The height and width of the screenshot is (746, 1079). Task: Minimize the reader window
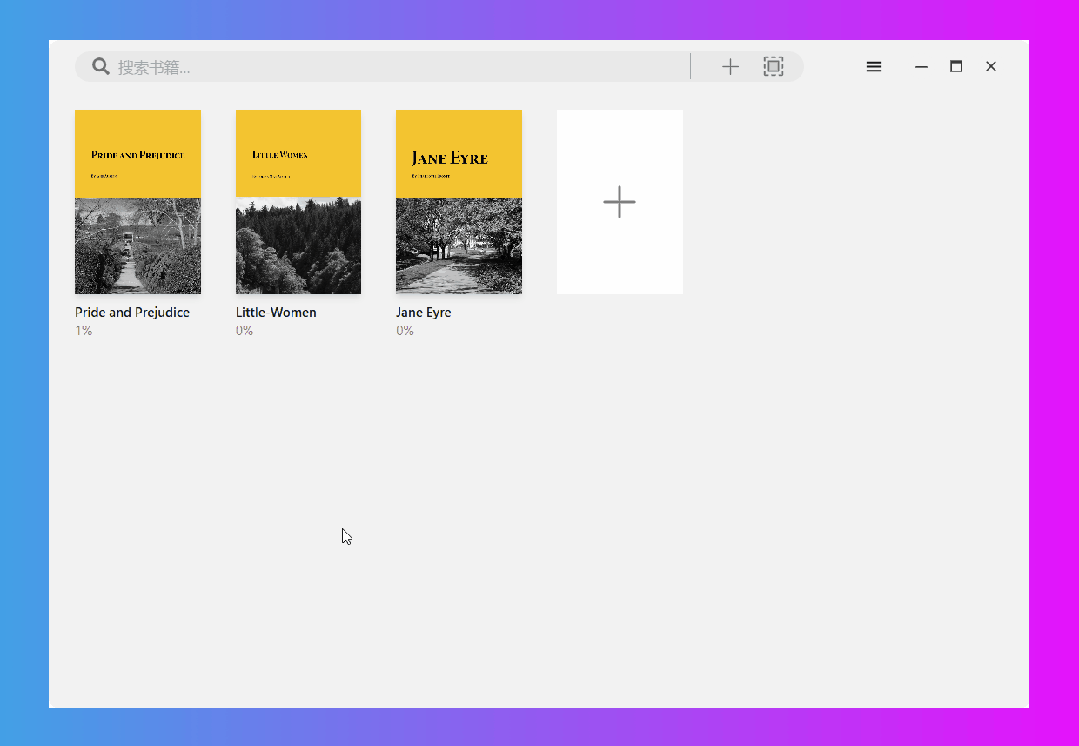[921, 67]
